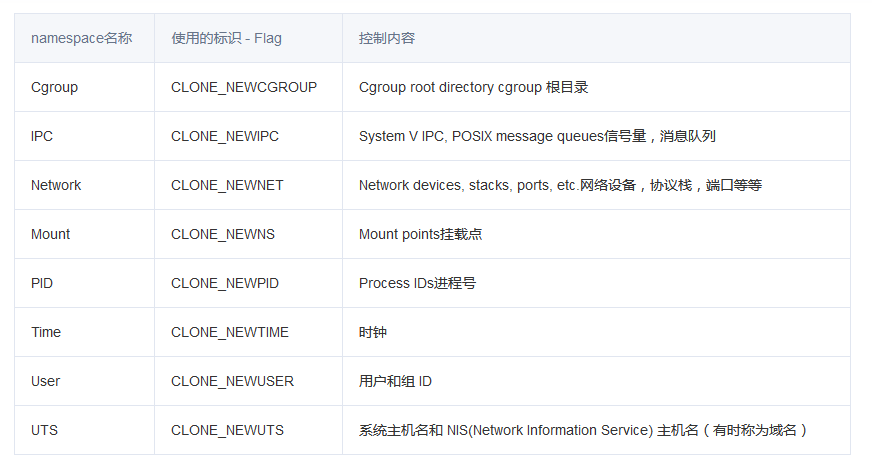The width and height of the screenshot is (872, 468).
Task: Select the 'Cgroup' namespace cell
Action: [85, 87]
